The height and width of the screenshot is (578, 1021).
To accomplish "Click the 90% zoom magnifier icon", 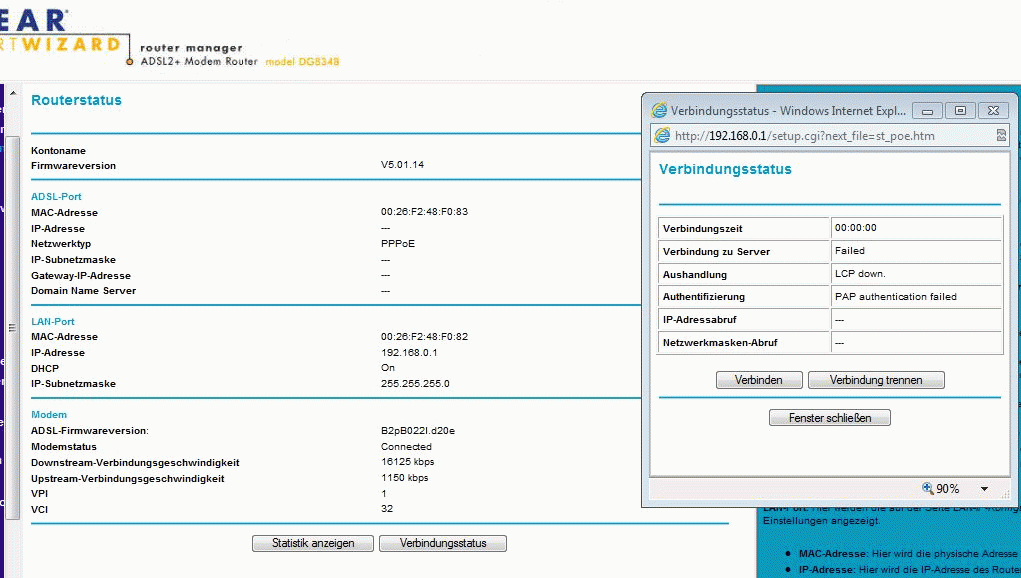I will point(927,488).
